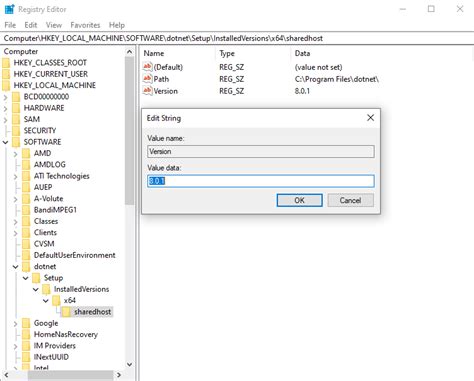The image size is (474, 381).
Task: Click the HomeNasRecovery folder icon
Action: [x=26, y=335]
